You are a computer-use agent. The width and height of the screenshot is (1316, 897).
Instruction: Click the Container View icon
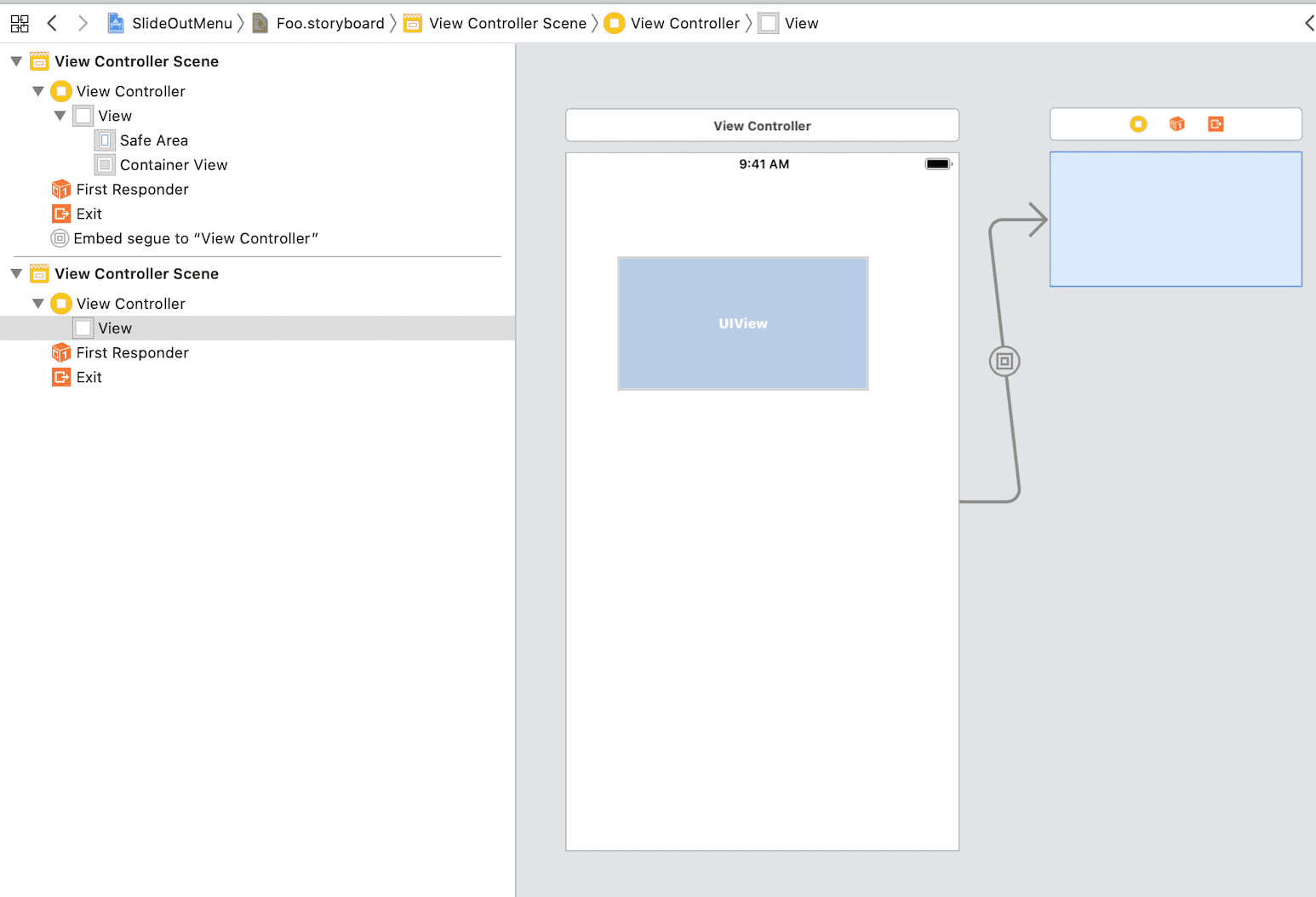(x=105, y=165)
